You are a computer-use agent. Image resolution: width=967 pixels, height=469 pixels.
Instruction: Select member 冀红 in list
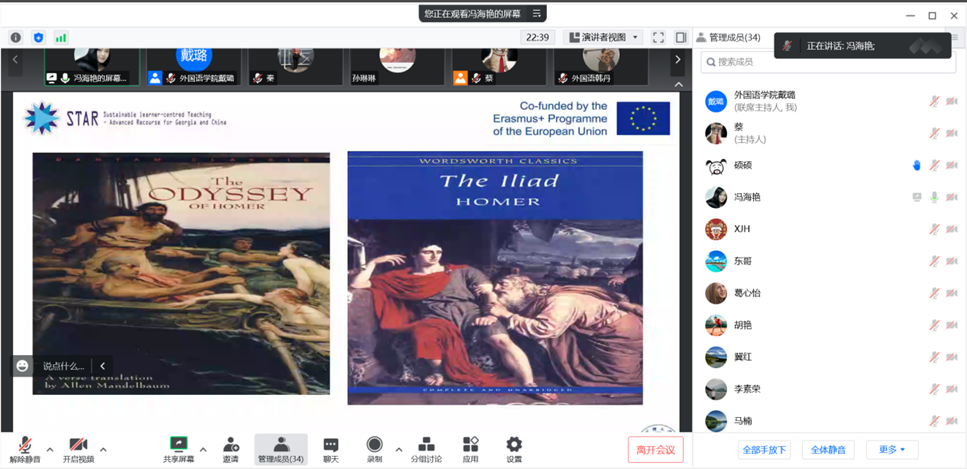coord(831,357)
